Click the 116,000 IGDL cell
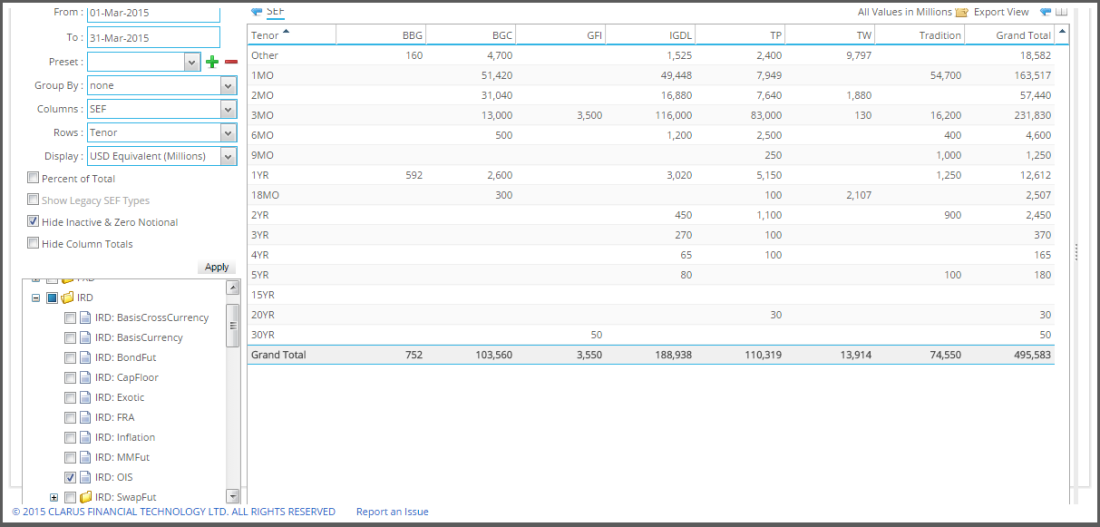The width and height of the screenshot is (1100, 527). pos(671,115)
